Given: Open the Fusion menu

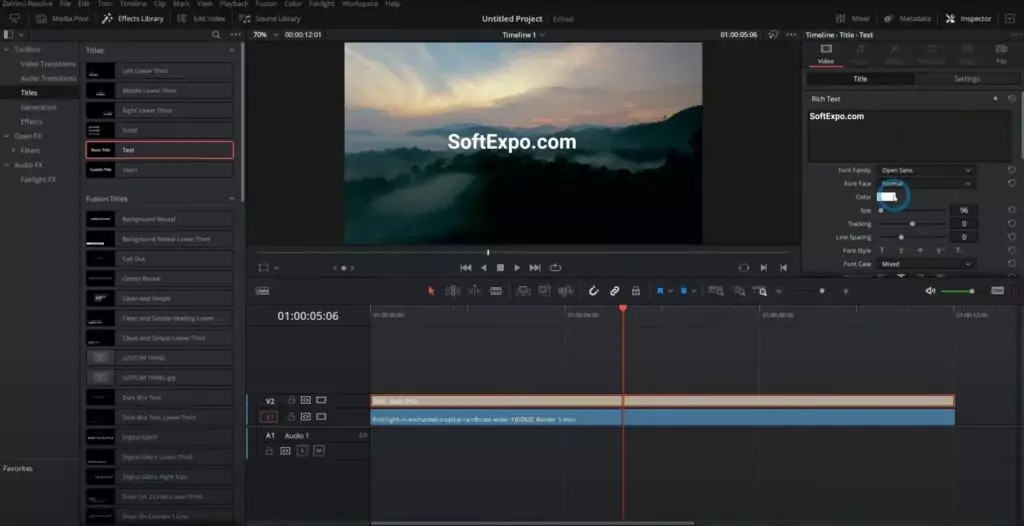Looking at the screenshot, I should [x=265, y=4].
